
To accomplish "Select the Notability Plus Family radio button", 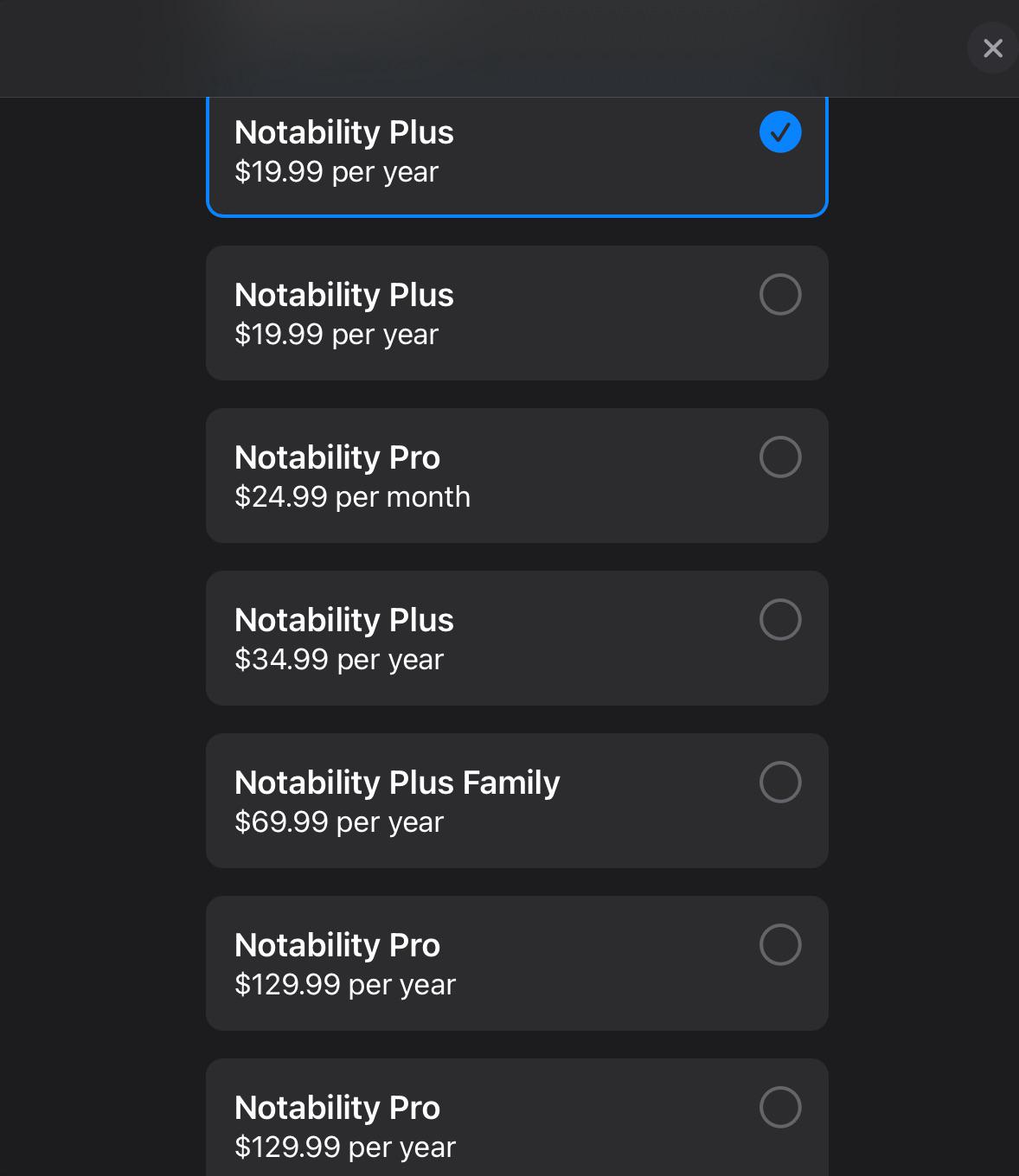I will tap(780, 783).
